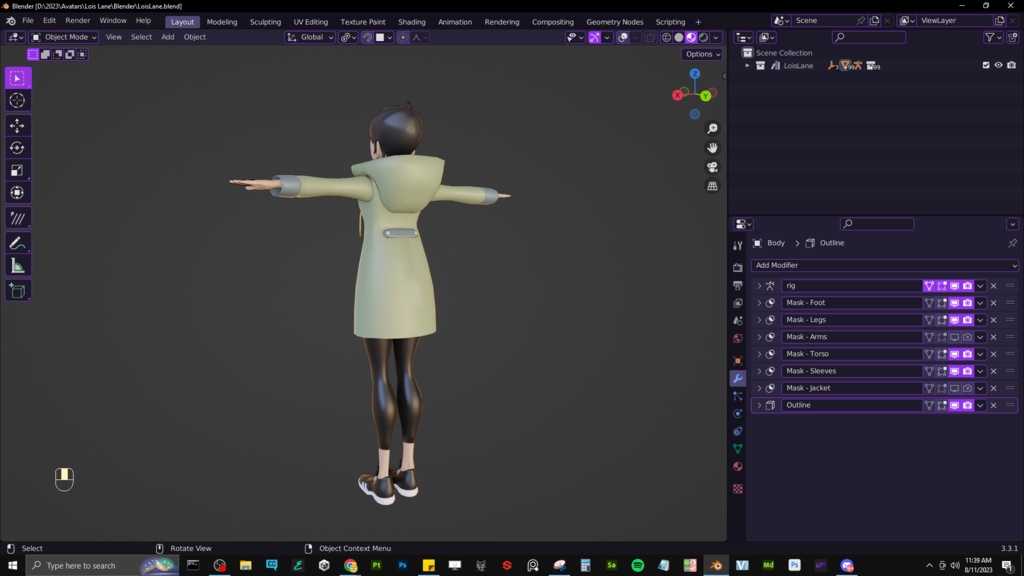Disable render visibility on Mask - Torso modifier
1024x576 pixels.
968,354
